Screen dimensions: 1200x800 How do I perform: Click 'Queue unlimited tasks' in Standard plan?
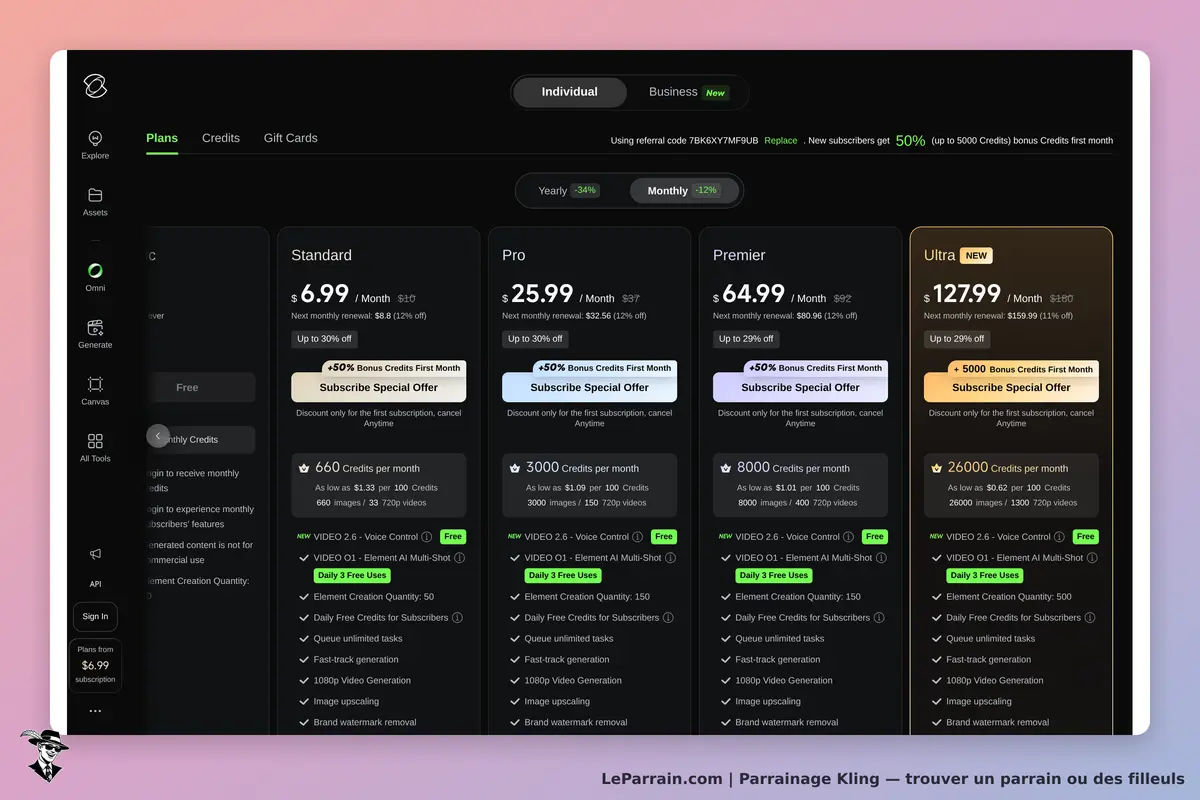[358, 638]
